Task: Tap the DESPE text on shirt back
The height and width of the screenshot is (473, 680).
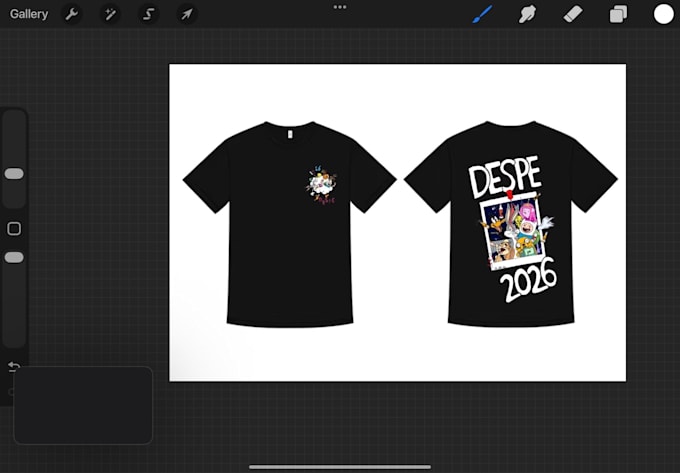Action: 505,176
